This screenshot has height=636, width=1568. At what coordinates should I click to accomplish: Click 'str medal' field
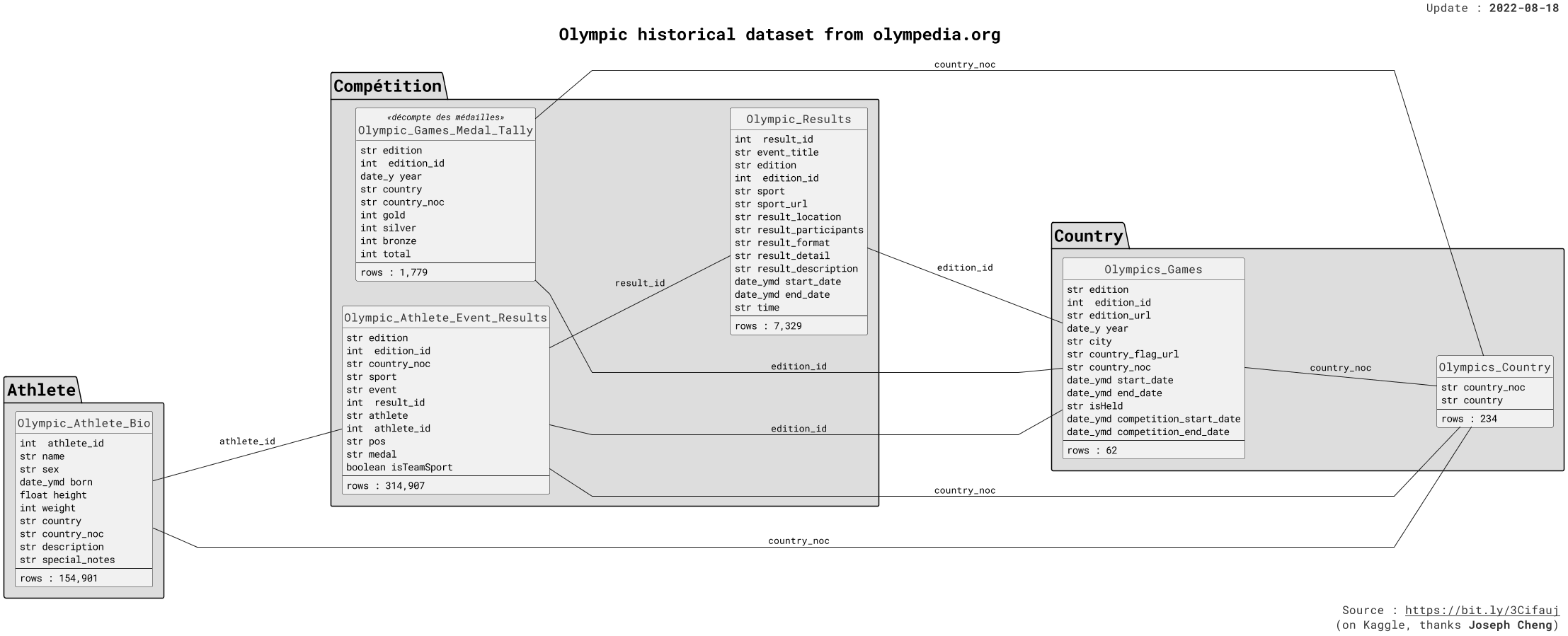372,454
